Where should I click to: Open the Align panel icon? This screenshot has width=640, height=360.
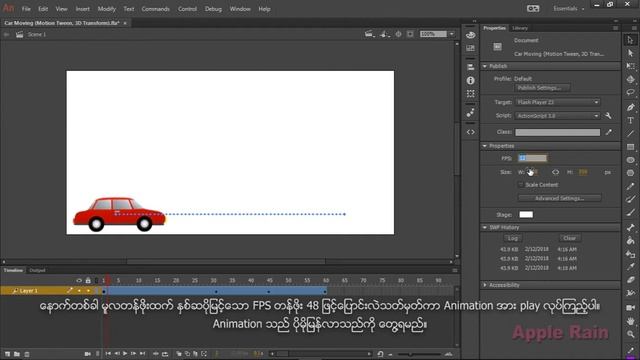coord(470,67)
